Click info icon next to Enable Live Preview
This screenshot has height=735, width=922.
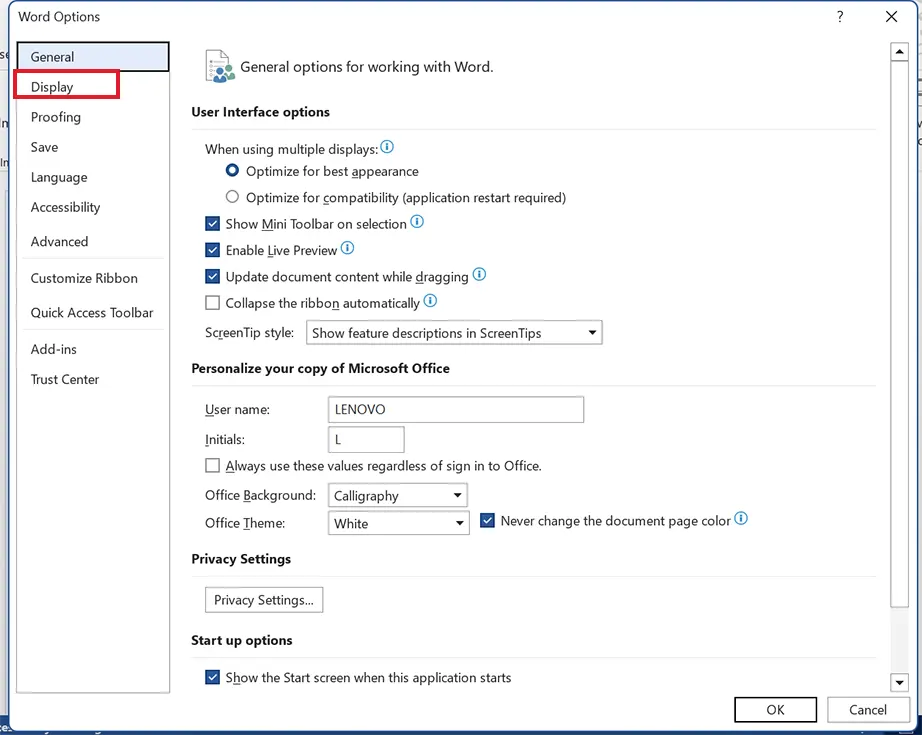pyautogui.click(x=348, y=248)
